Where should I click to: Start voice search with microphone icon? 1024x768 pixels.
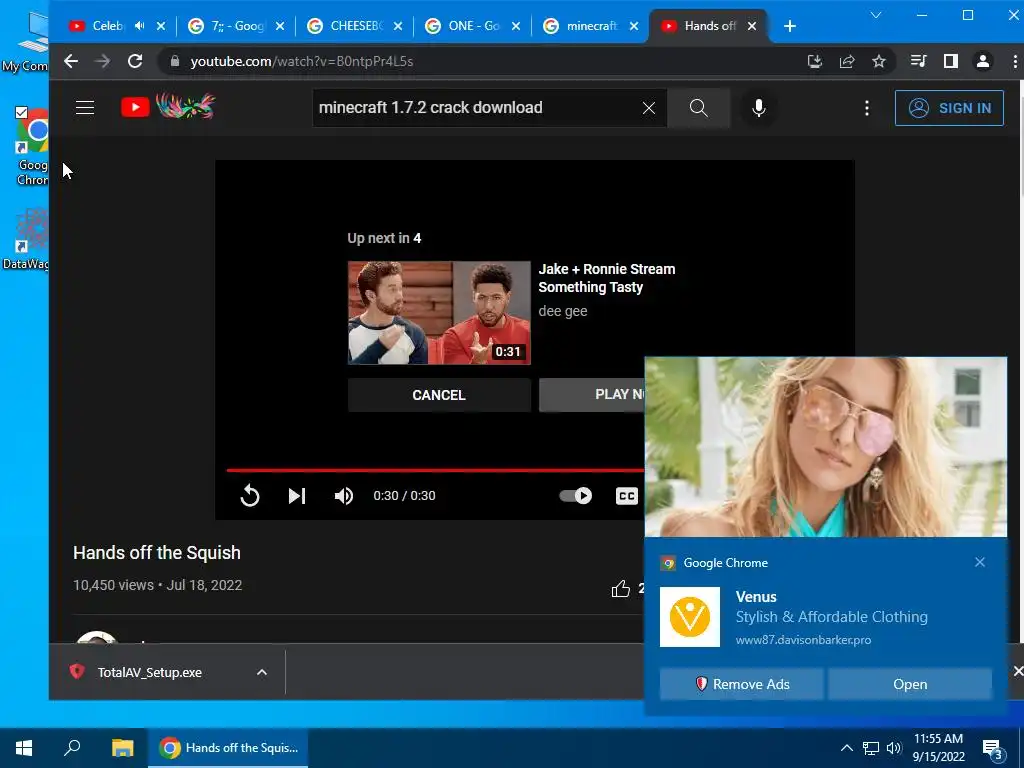pyautogui.click(x=758, y=108)
